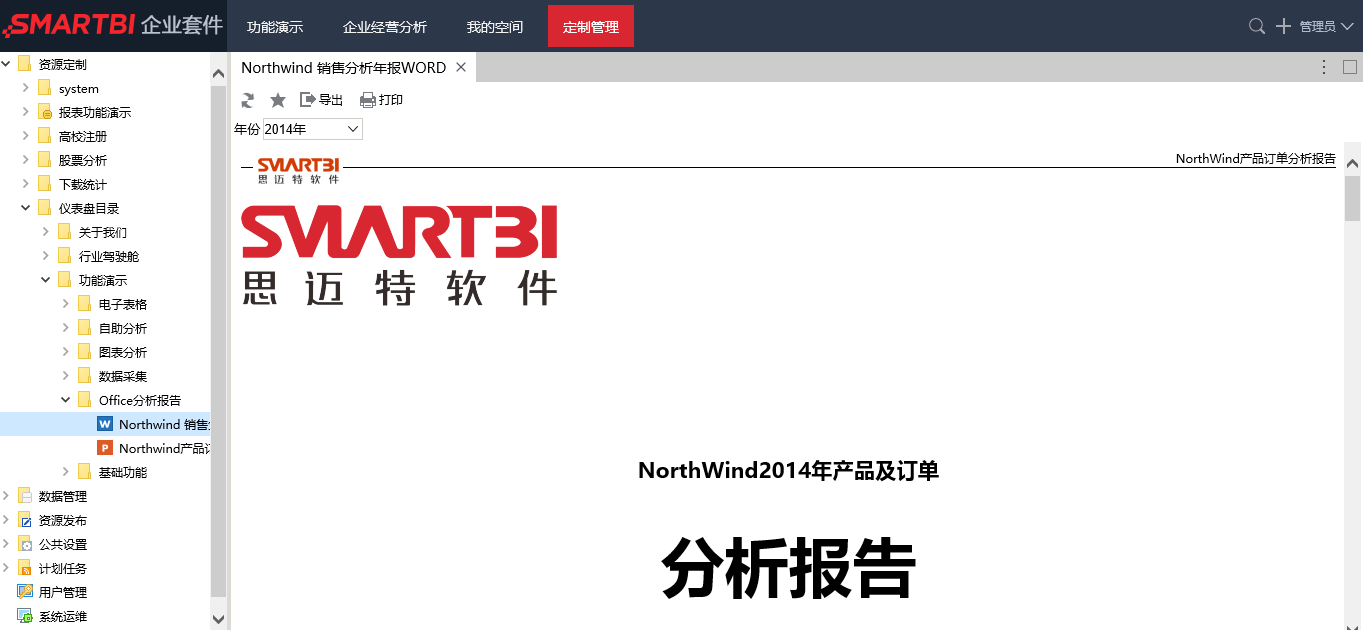Viewport: 1363px width, 630px height.
Task: Click tree panel scroll down arrow
Action: click(x=219, y=620)
